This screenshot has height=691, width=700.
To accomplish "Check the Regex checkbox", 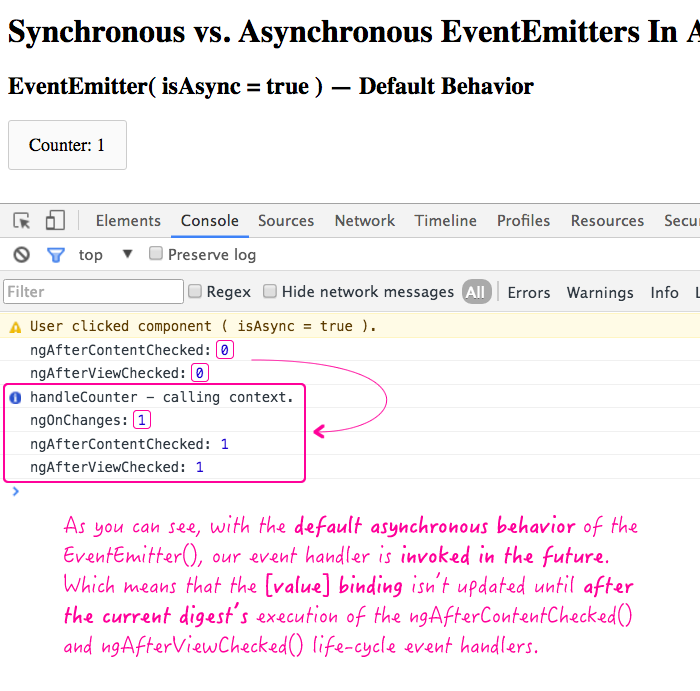I will pos(195,291).
